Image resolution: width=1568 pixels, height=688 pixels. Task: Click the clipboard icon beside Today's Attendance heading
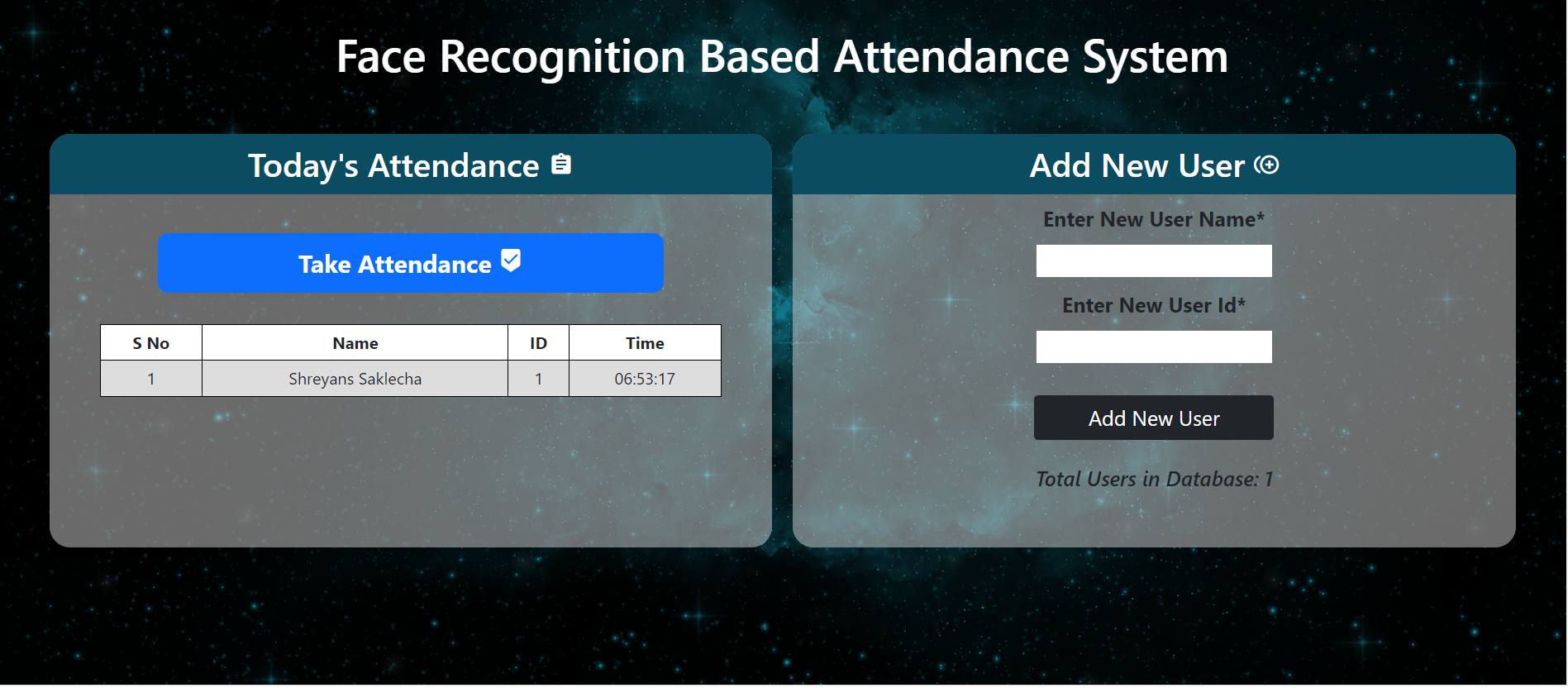click(x=563, y=164)
